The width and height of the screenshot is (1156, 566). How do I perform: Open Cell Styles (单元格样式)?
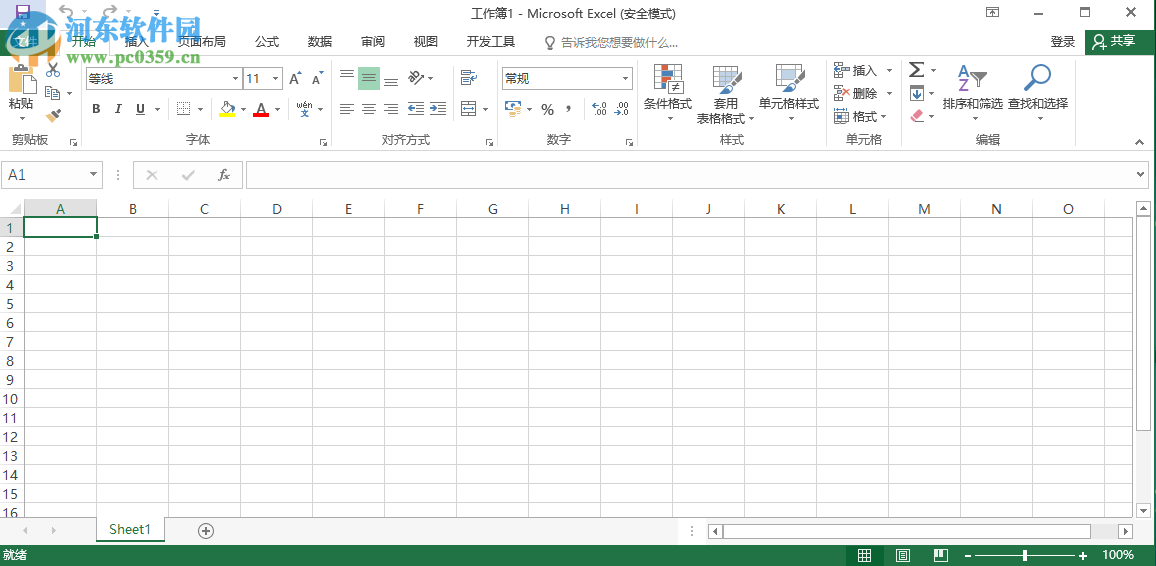pyautogui.click(x=789, y=93)
